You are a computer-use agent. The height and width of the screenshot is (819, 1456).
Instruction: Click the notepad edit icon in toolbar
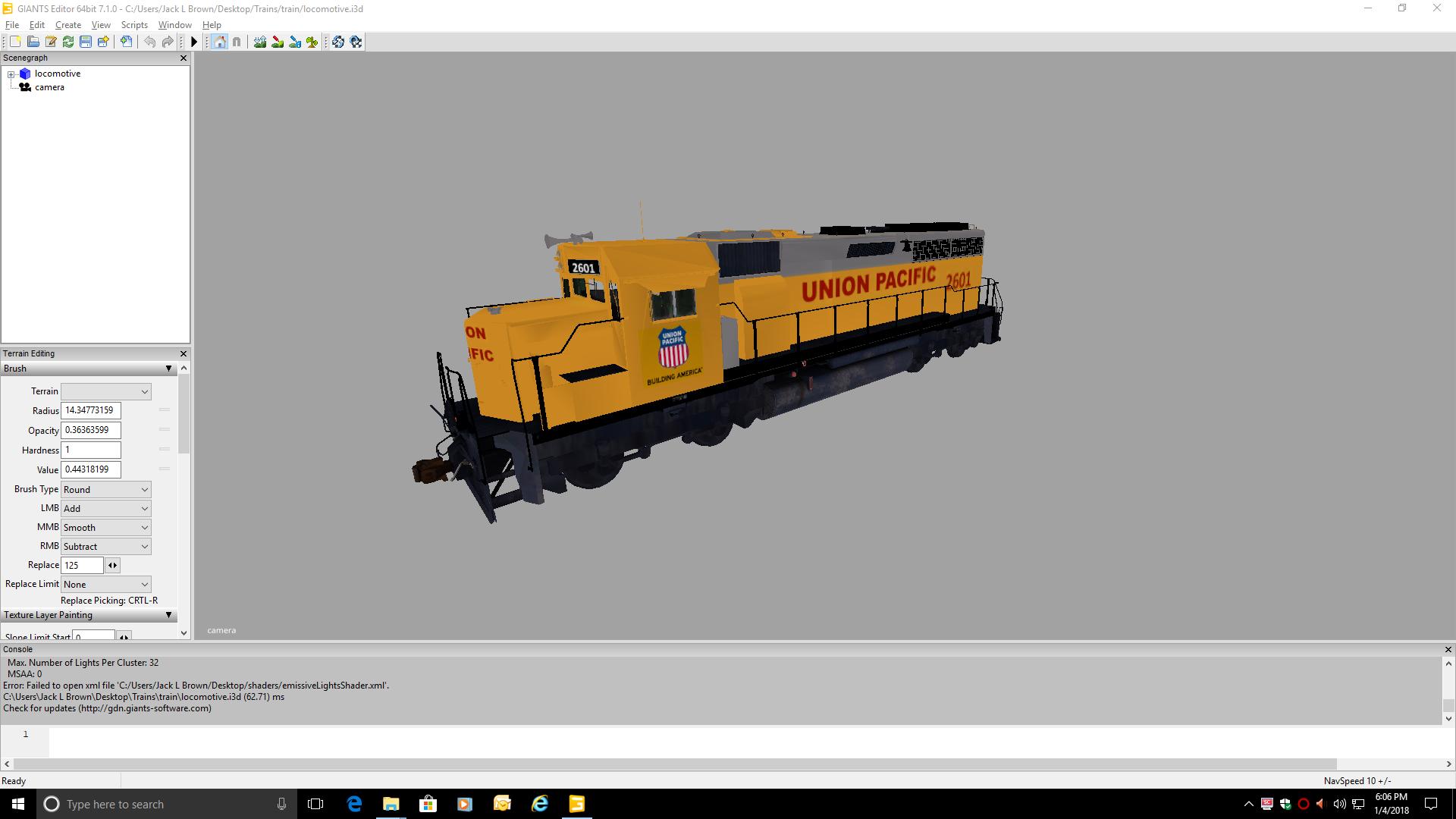(51, 42)
